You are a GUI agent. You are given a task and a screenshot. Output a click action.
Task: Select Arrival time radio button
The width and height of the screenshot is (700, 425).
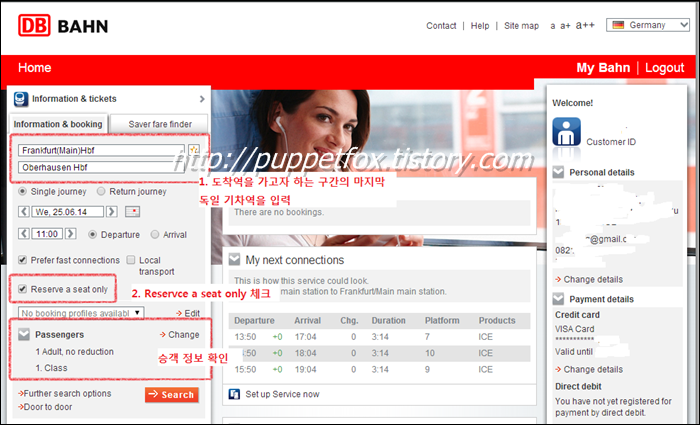[x=154, y=234]
